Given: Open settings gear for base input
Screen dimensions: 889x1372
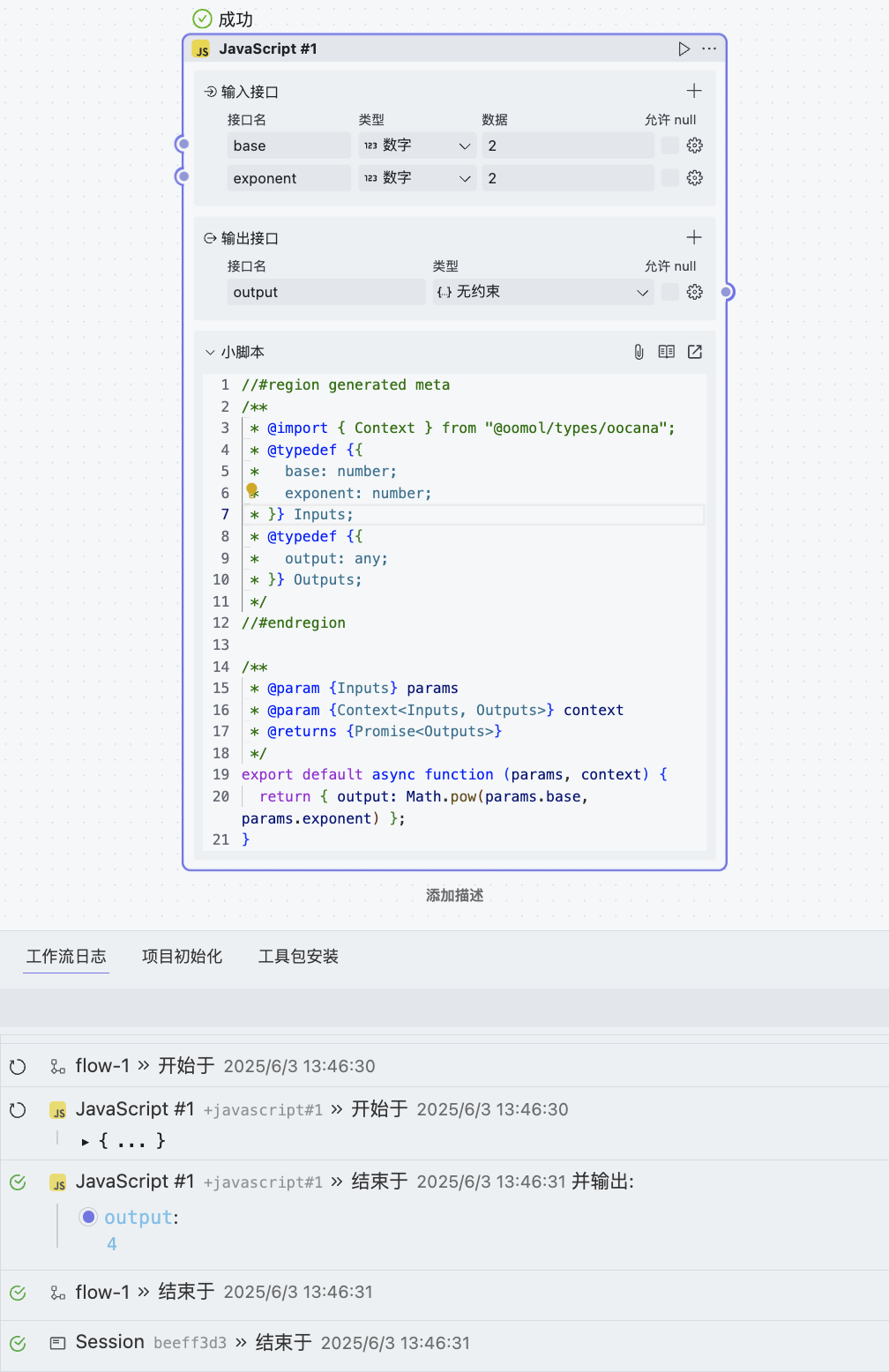Looking at the screenshot, I should [x=695, y=145].
